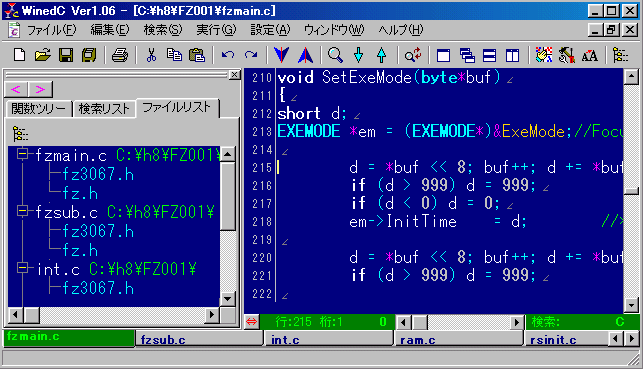Screen dimensions: 643x369
Task: Click the paint bucket color settings icon
Action: click(567, 55)
